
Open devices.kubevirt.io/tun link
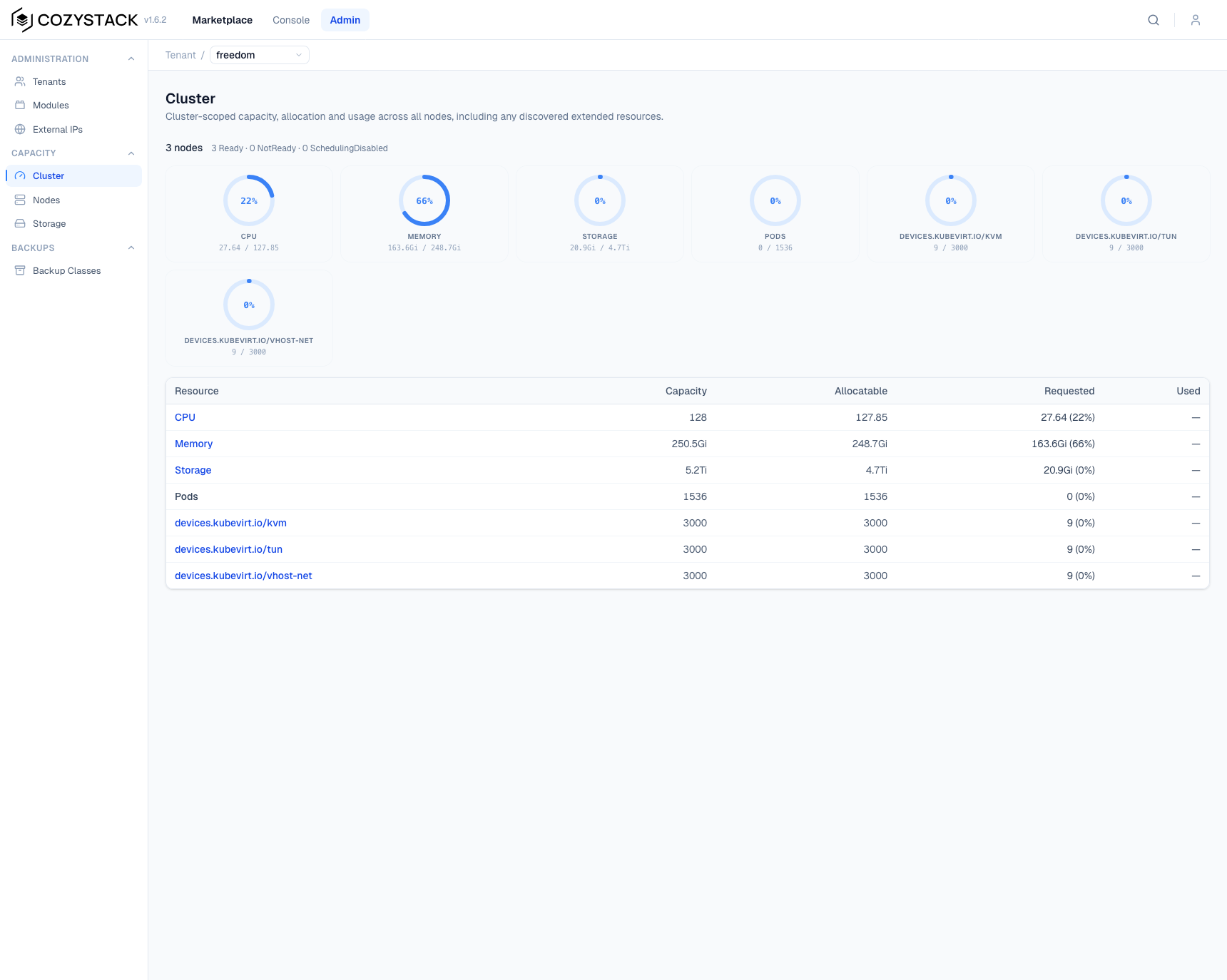[228, 549]
